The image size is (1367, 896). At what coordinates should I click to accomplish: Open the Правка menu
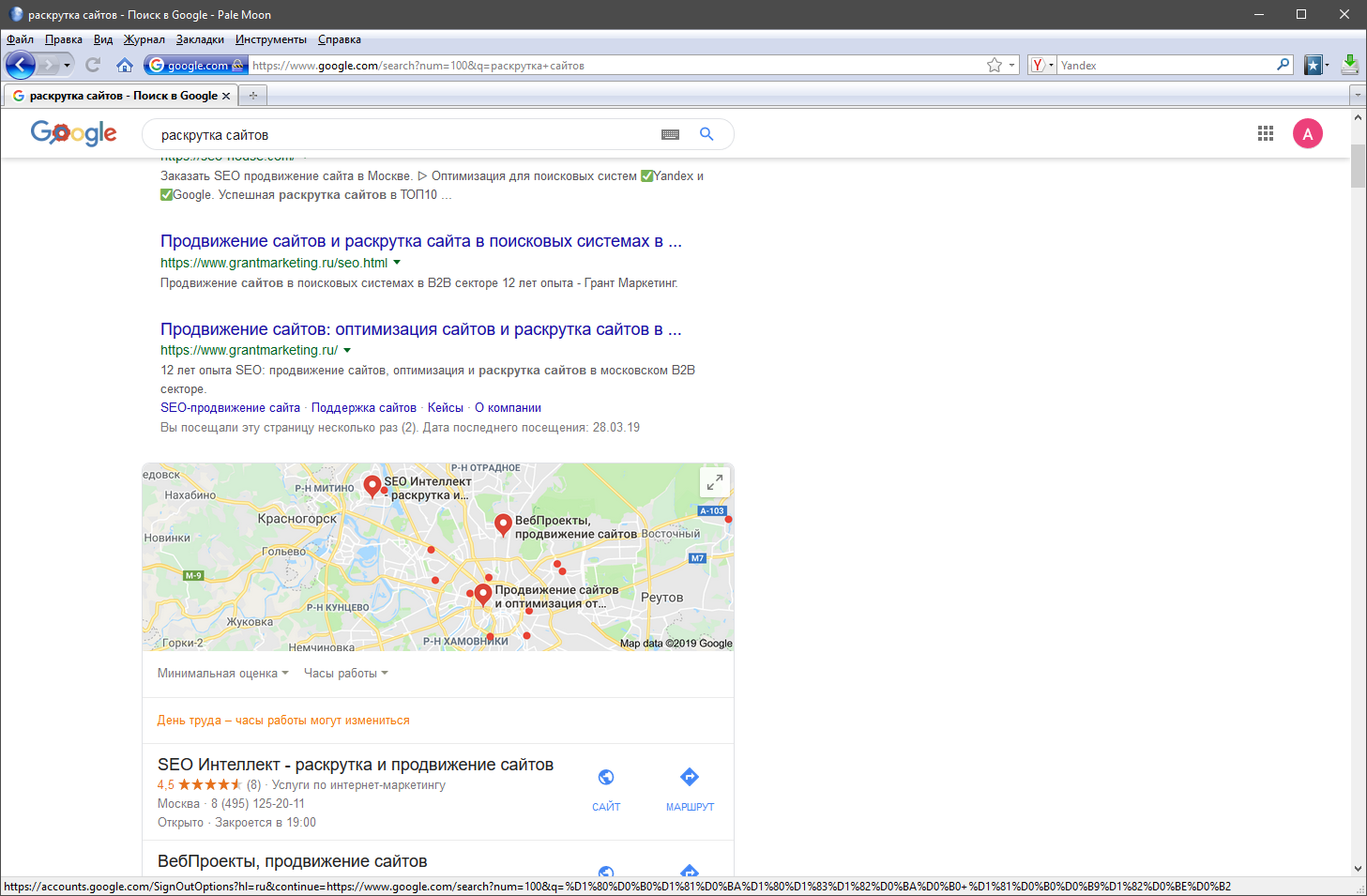pyautogui.click(x=64, y=39)
